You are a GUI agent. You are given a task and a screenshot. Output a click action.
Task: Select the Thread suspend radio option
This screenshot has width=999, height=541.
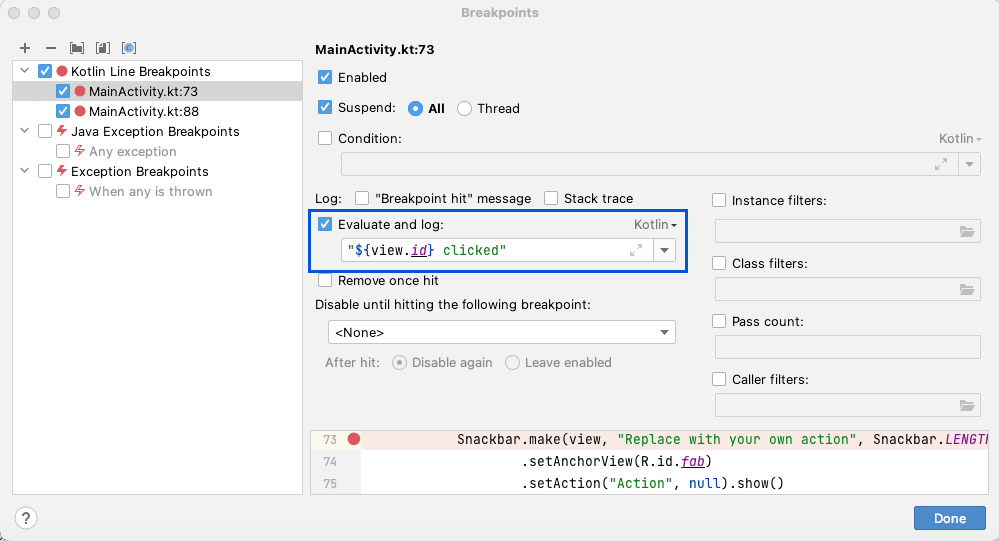click(x=464, y=108)
